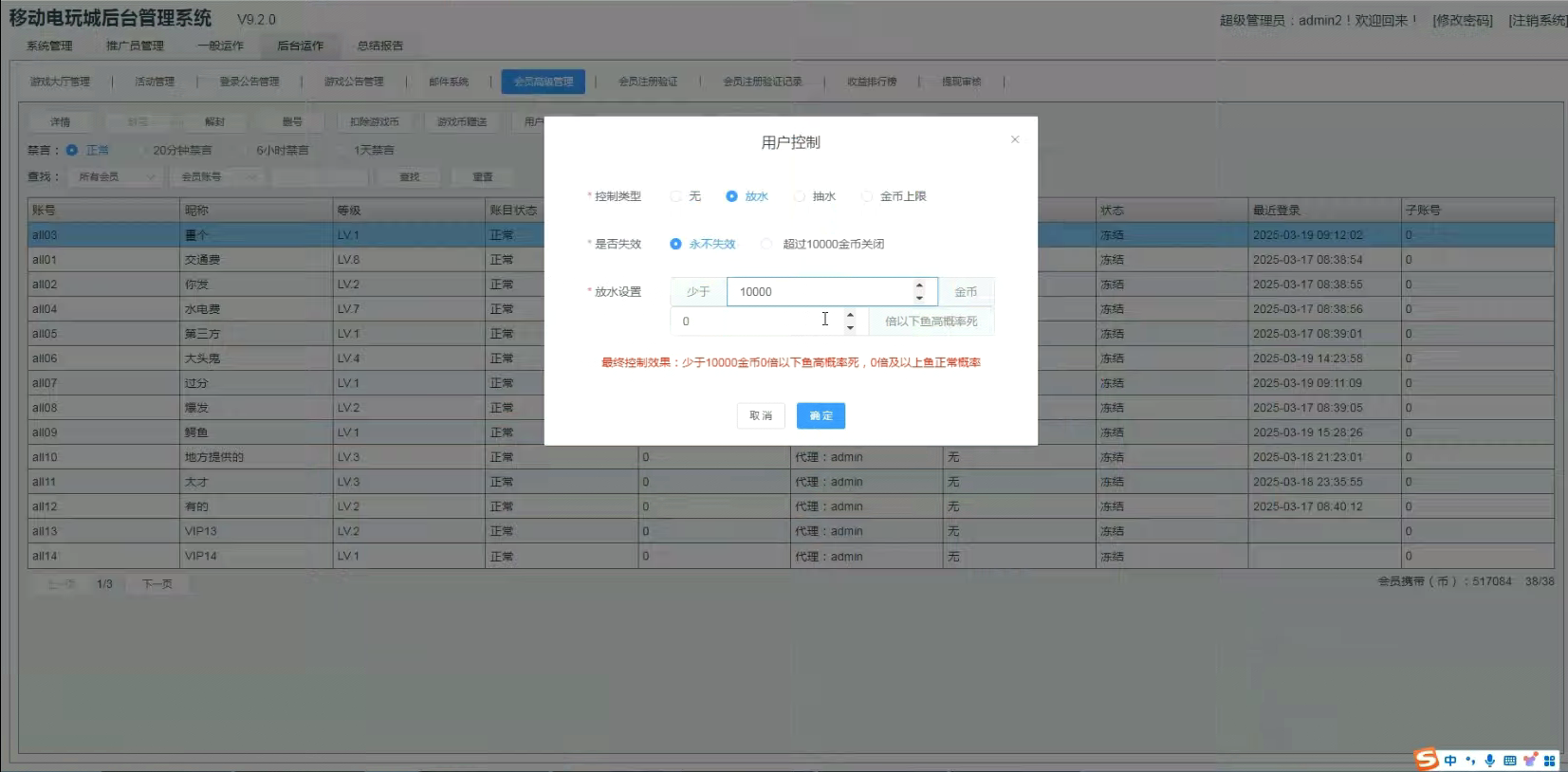The height and width of the screenshot is (772, 1568).
Task: Select the 无 control type radio button
Action: tap(676, 196)
